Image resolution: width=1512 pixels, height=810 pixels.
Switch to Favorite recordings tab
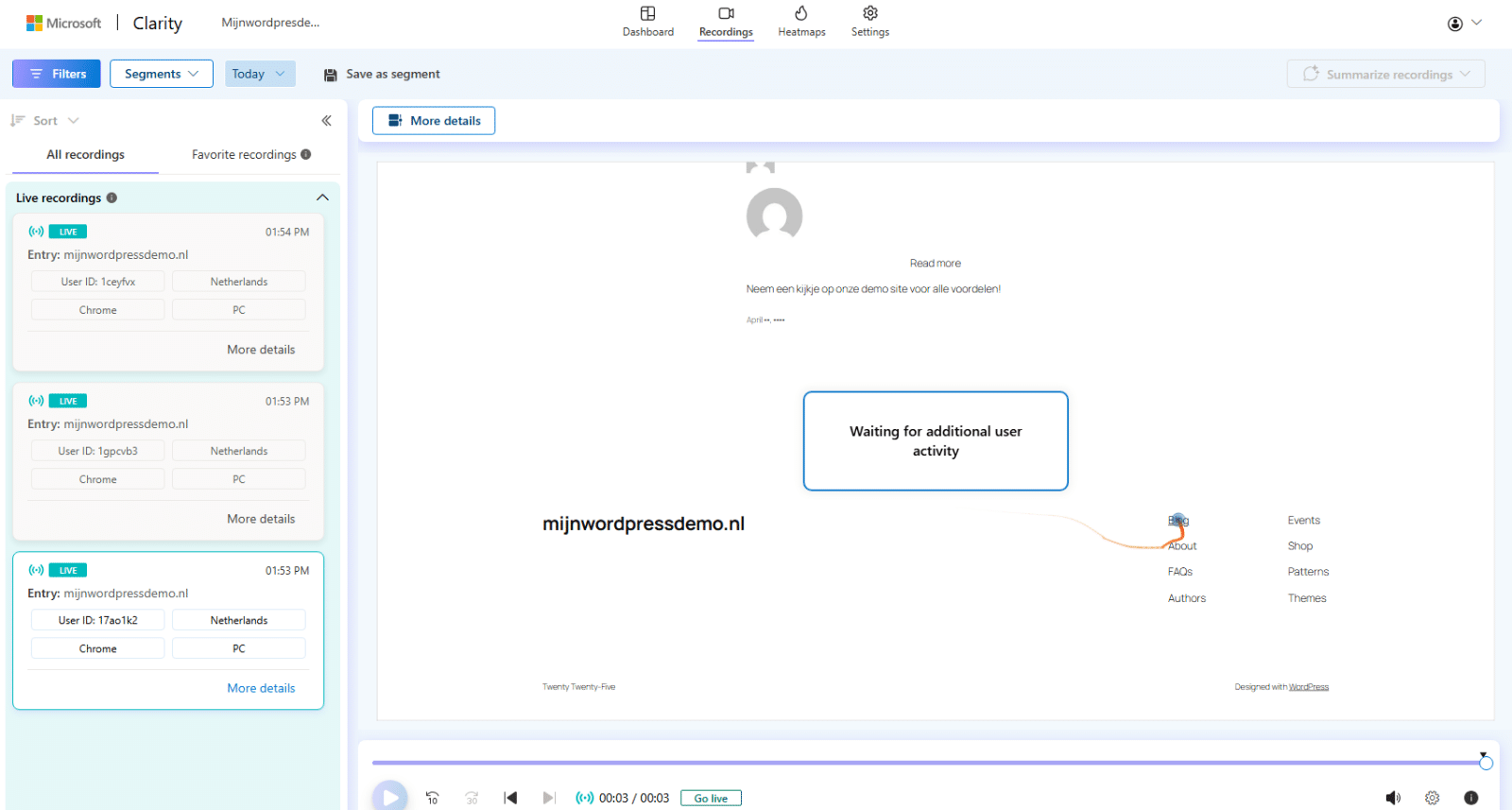tap(250, 155)
